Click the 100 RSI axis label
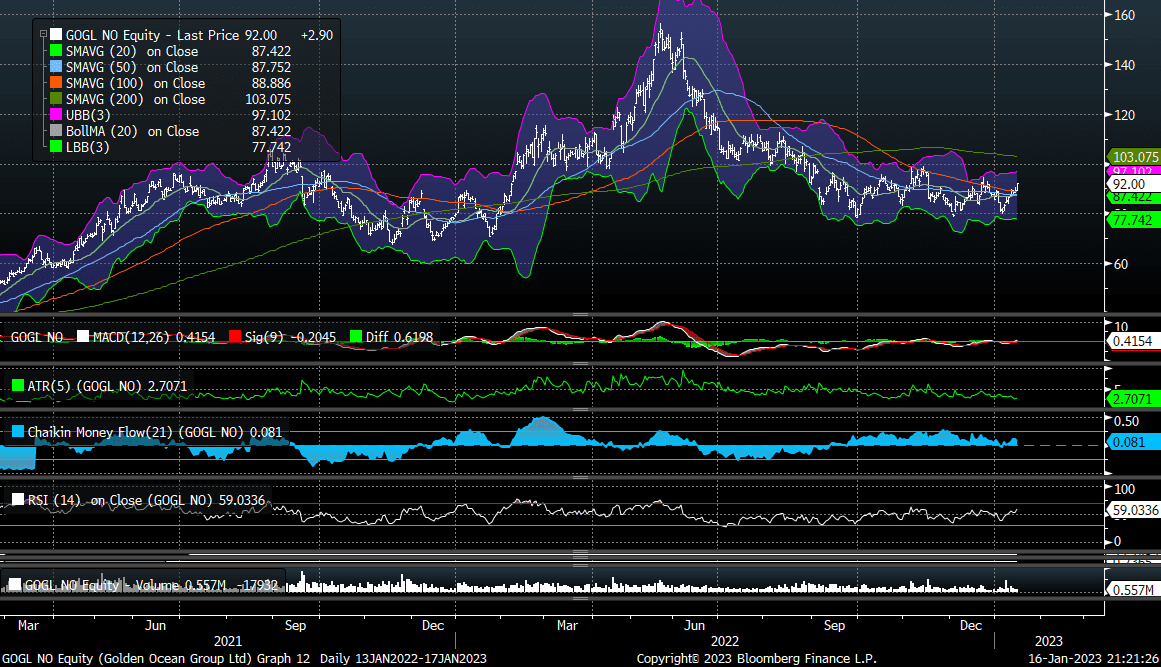This screenshot has width=1161, height=667. [x=1124, y=489]
